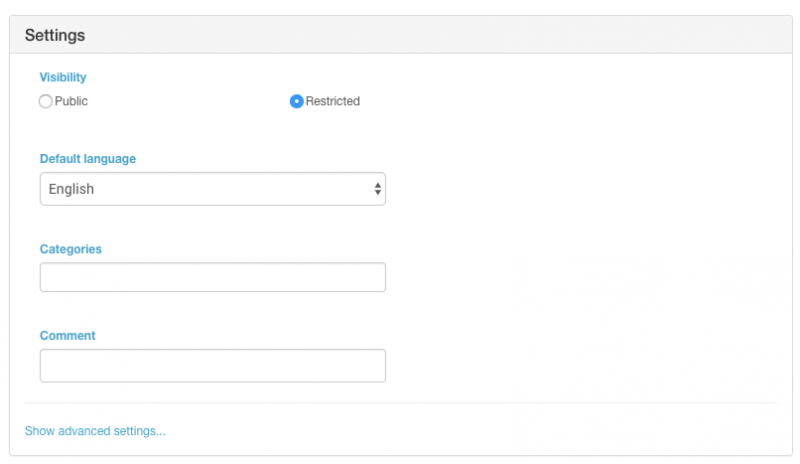800x464 pixels.
Task: Click the down arrow on language selector
Action: point(378,192)
